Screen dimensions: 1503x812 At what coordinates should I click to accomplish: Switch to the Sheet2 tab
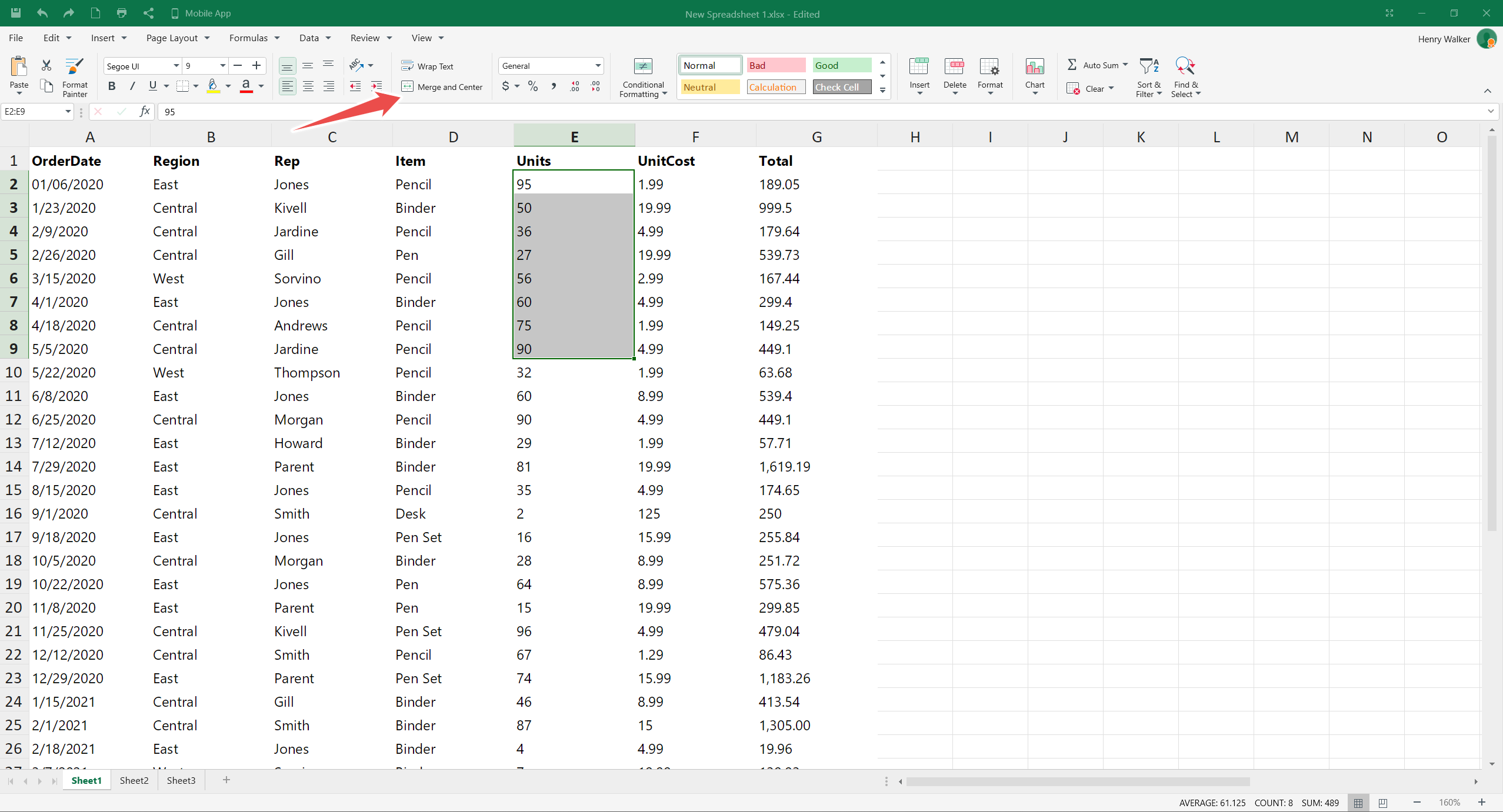[134, 780]
